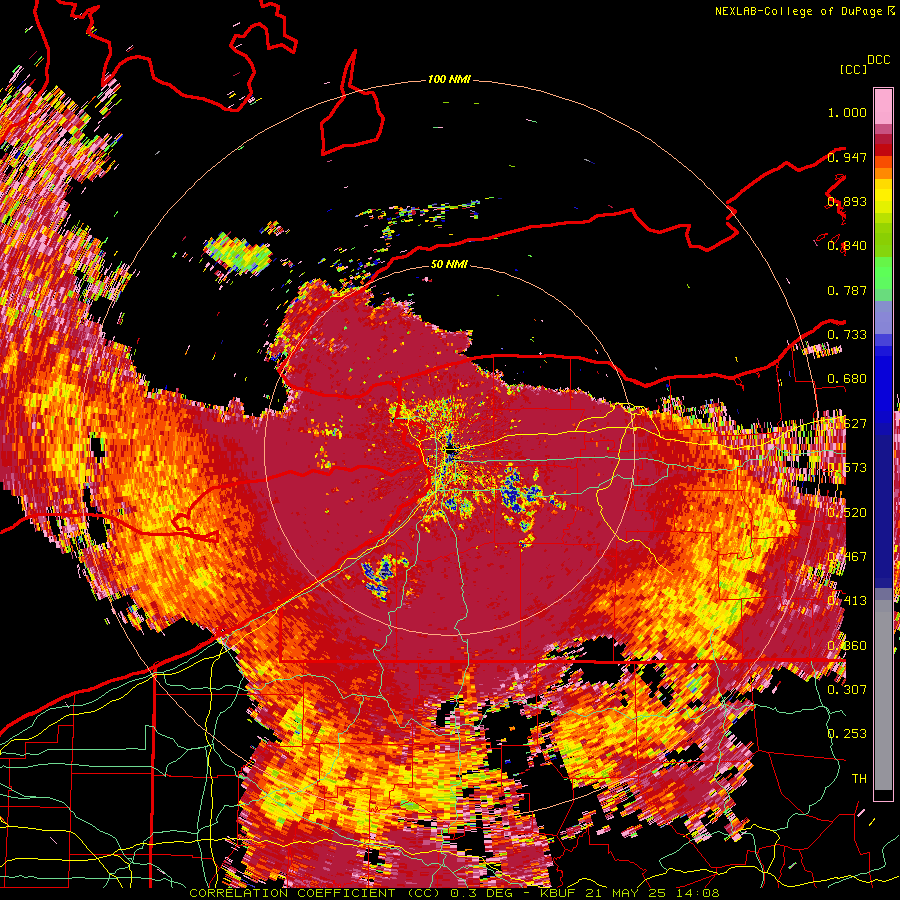The height and width of the screenshot is (900, 900).
Task: Click the TH label on the legend
Action: click(x=859, y=778)
